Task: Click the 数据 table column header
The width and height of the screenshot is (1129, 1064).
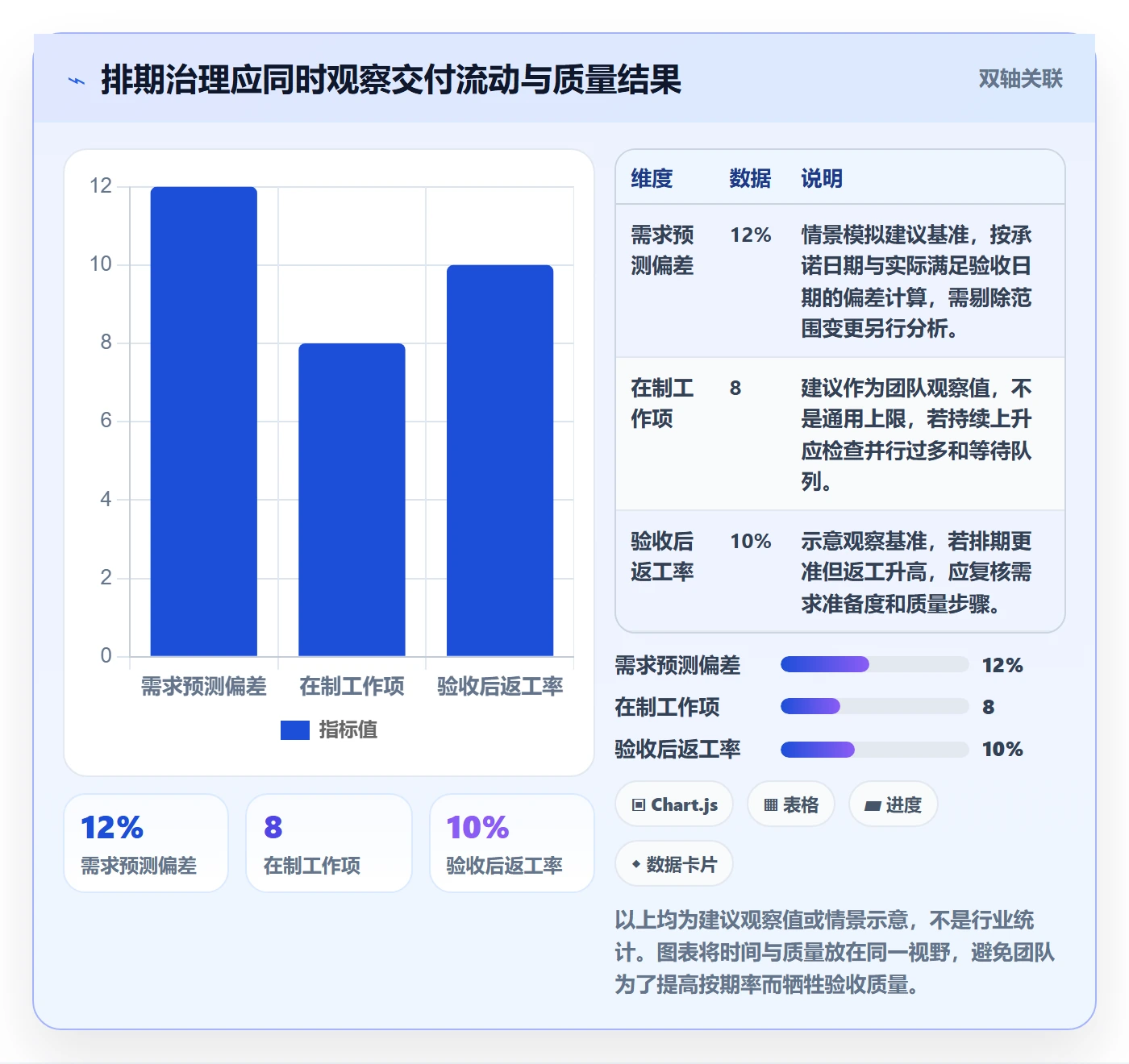Action: point(750,178)
